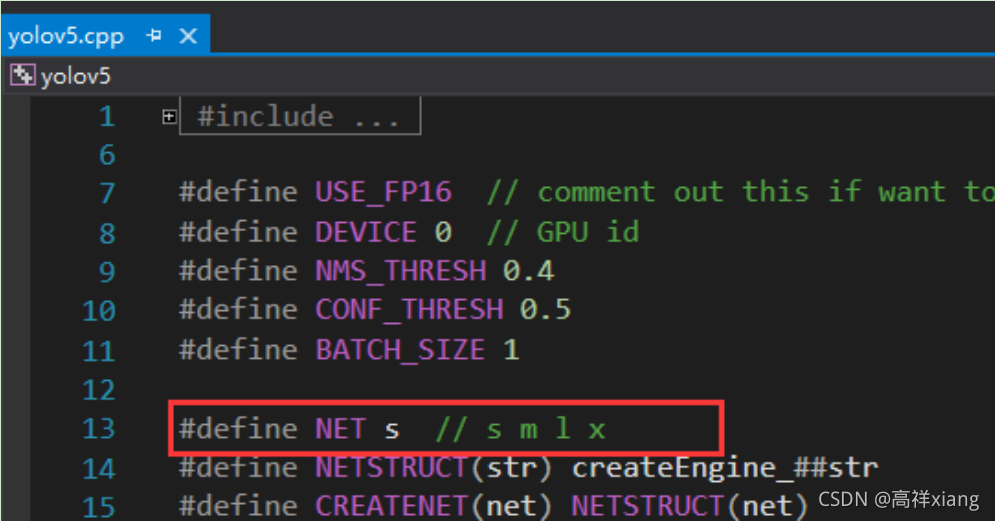Screen dimensions: 995x521
Task: Click the yolov5 project icon
Action: pyautogui.click(x=23, y=75)
